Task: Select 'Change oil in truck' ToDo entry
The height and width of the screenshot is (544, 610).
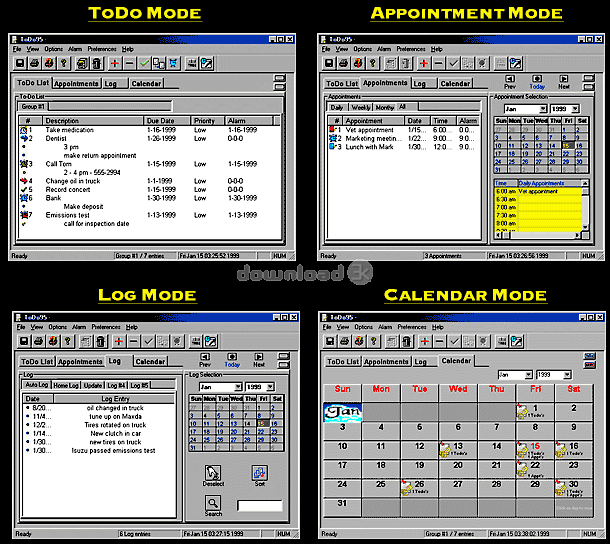Action: click(150, 181)
